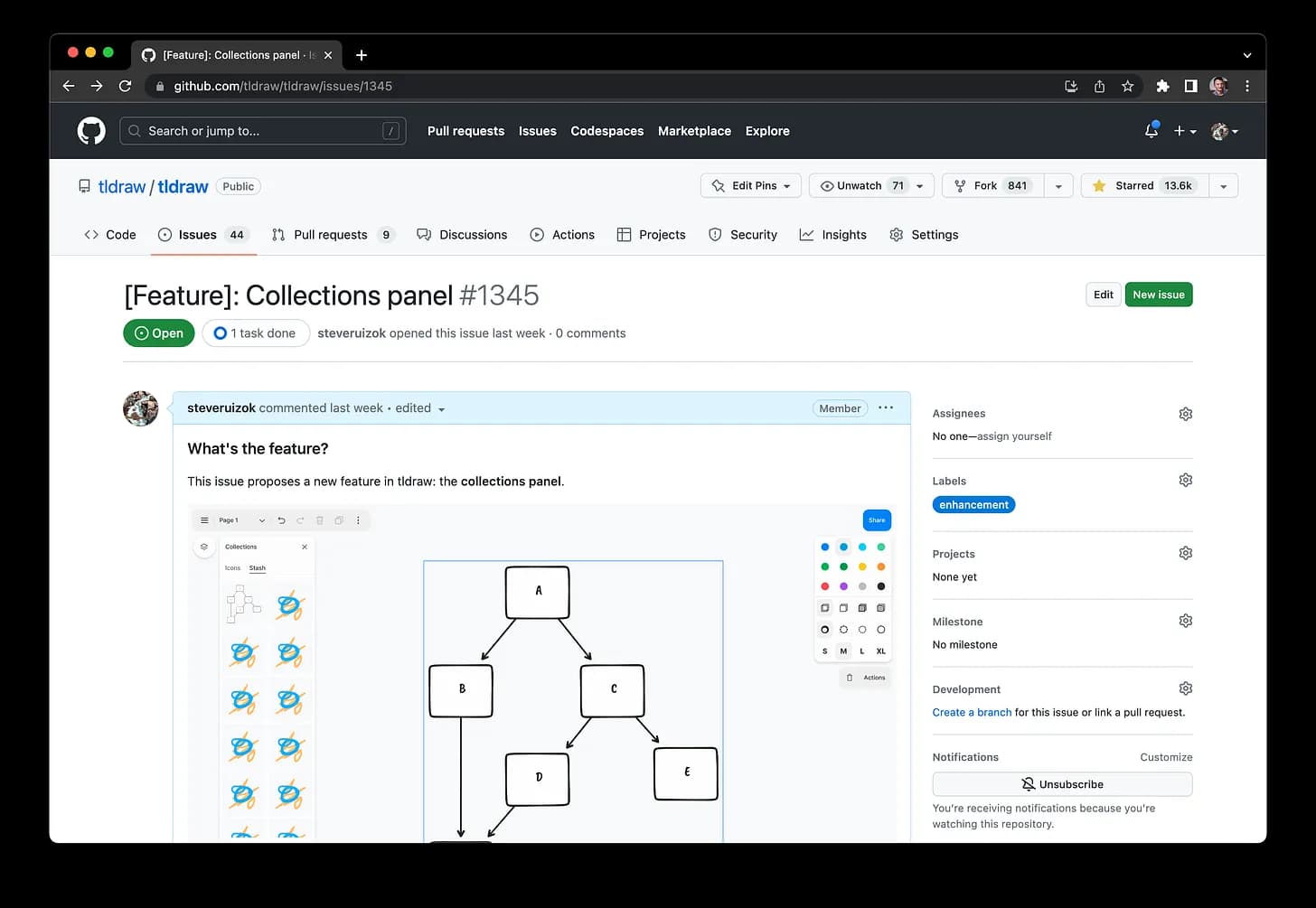1316x908 pixels.
Task: Switch to Pull requests repo tab
Action: [x=332, y=235]
